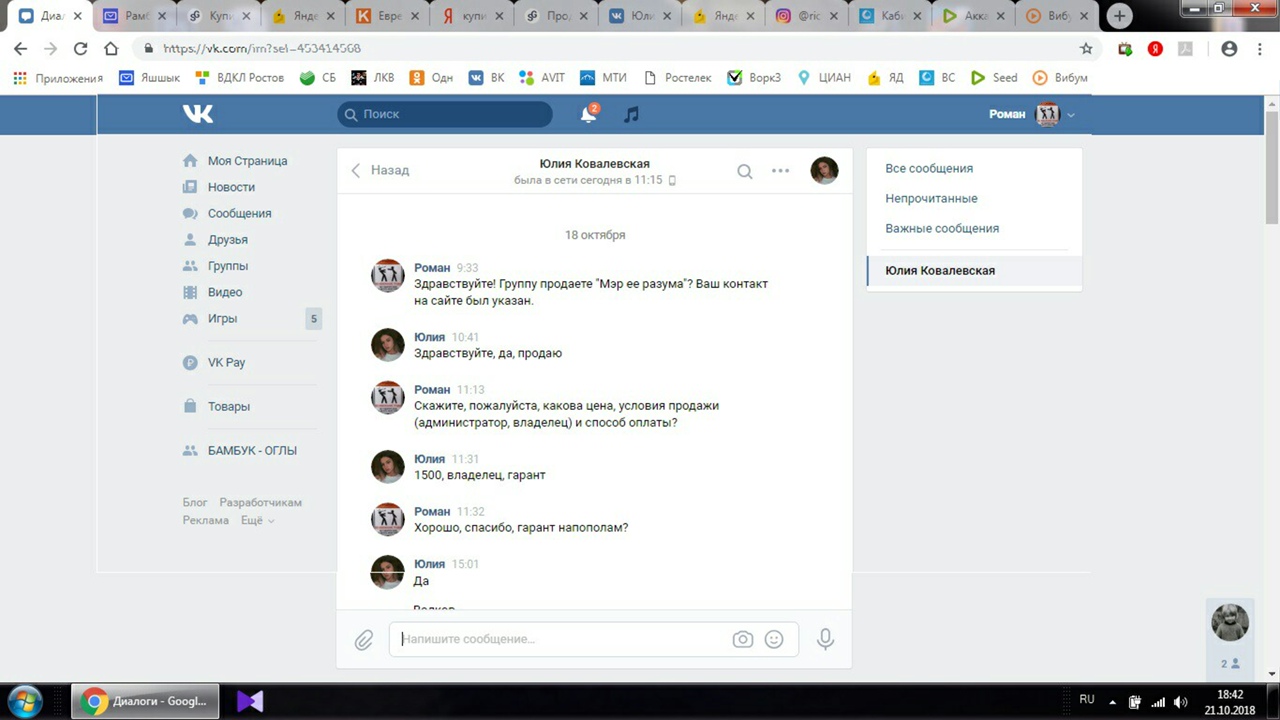Open the Windows Start button
The image size is (1280, 720).
click(x=25, y=701)
